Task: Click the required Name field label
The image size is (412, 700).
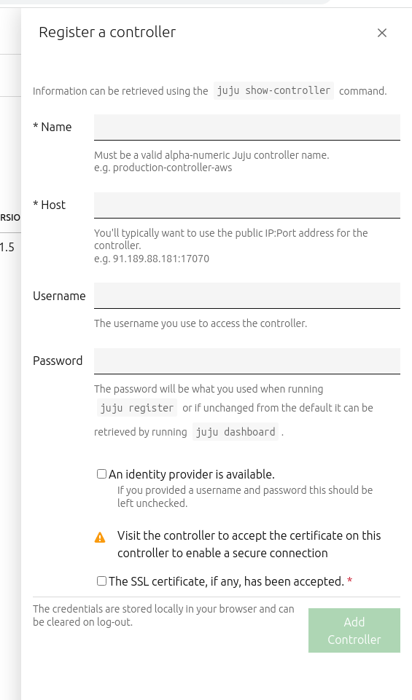Action: pos(52,127)
